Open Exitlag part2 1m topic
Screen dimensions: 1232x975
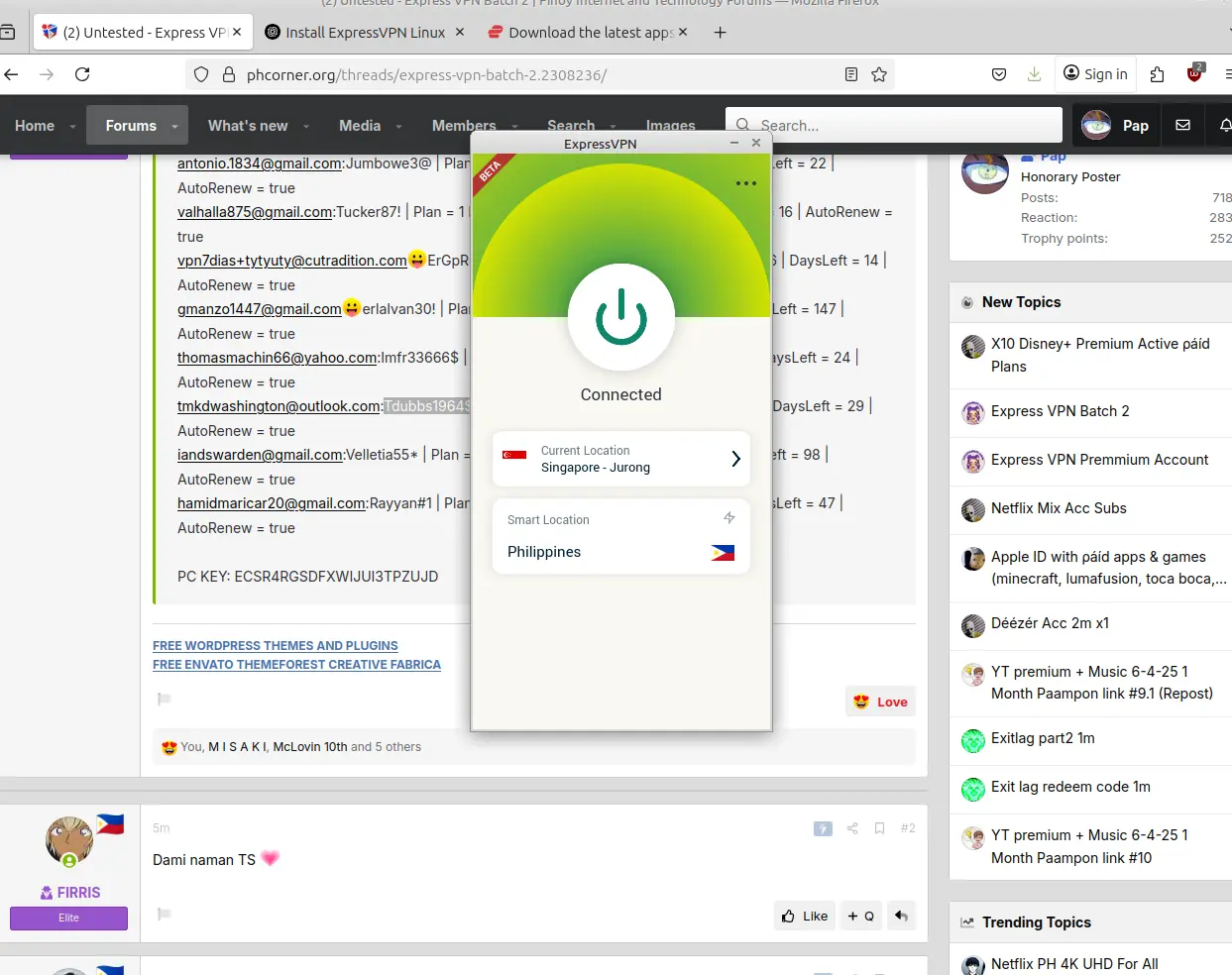(x=1043, y=738)
